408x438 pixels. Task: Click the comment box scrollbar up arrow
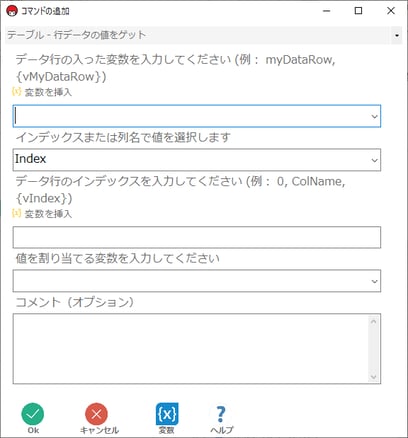[373, 322]
